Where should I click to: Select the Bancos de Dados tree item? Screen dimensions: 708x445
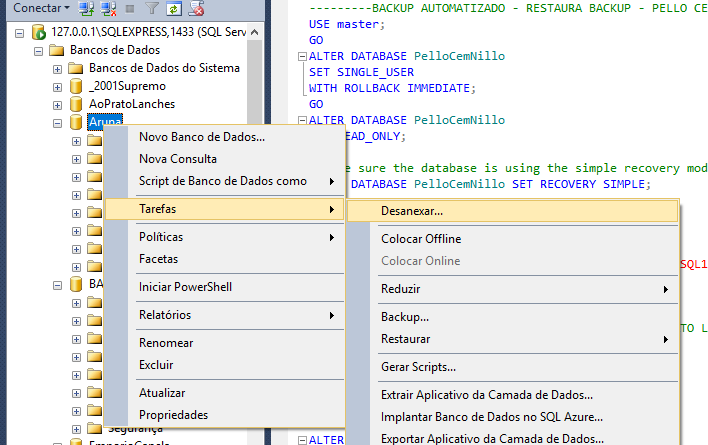(x=115, y=50)
